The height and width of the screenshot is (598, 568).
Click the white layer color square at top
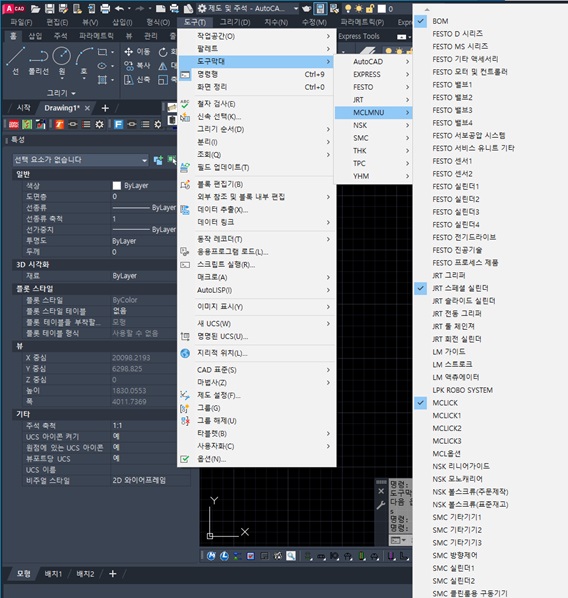[381, 8]
